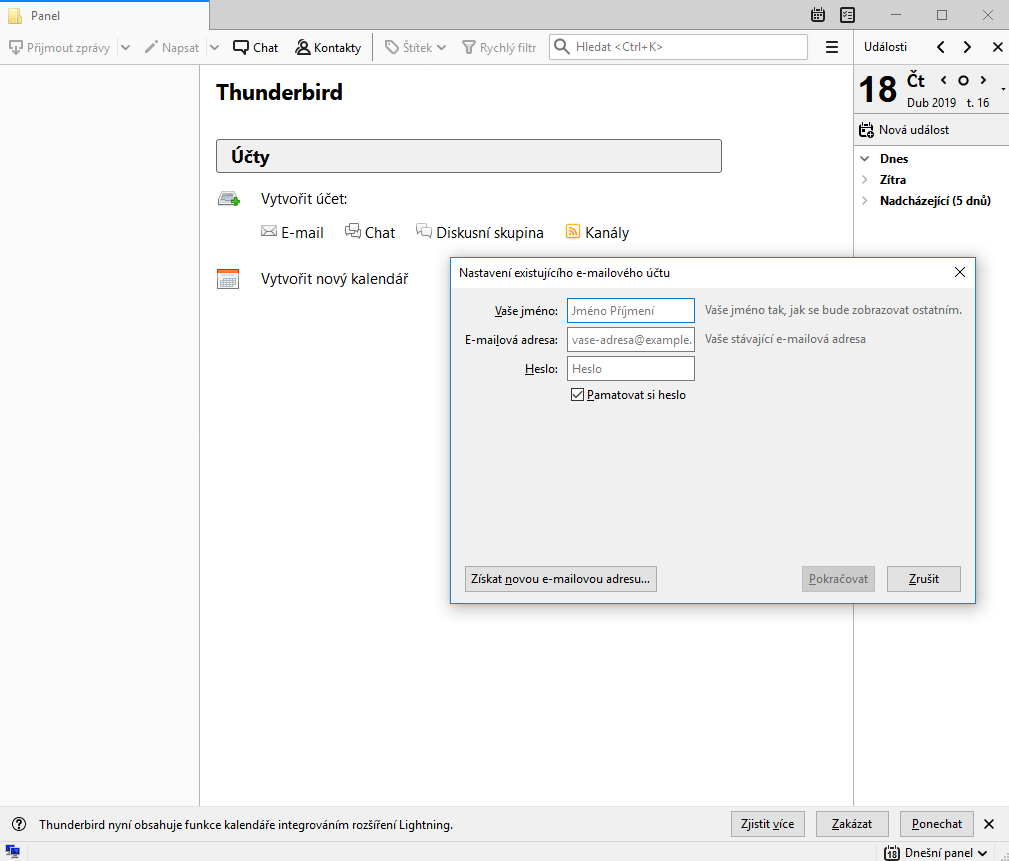Click the question mark info icon
The height and width of the screenshot is (861, 1009).
click(x=19, y=824)
